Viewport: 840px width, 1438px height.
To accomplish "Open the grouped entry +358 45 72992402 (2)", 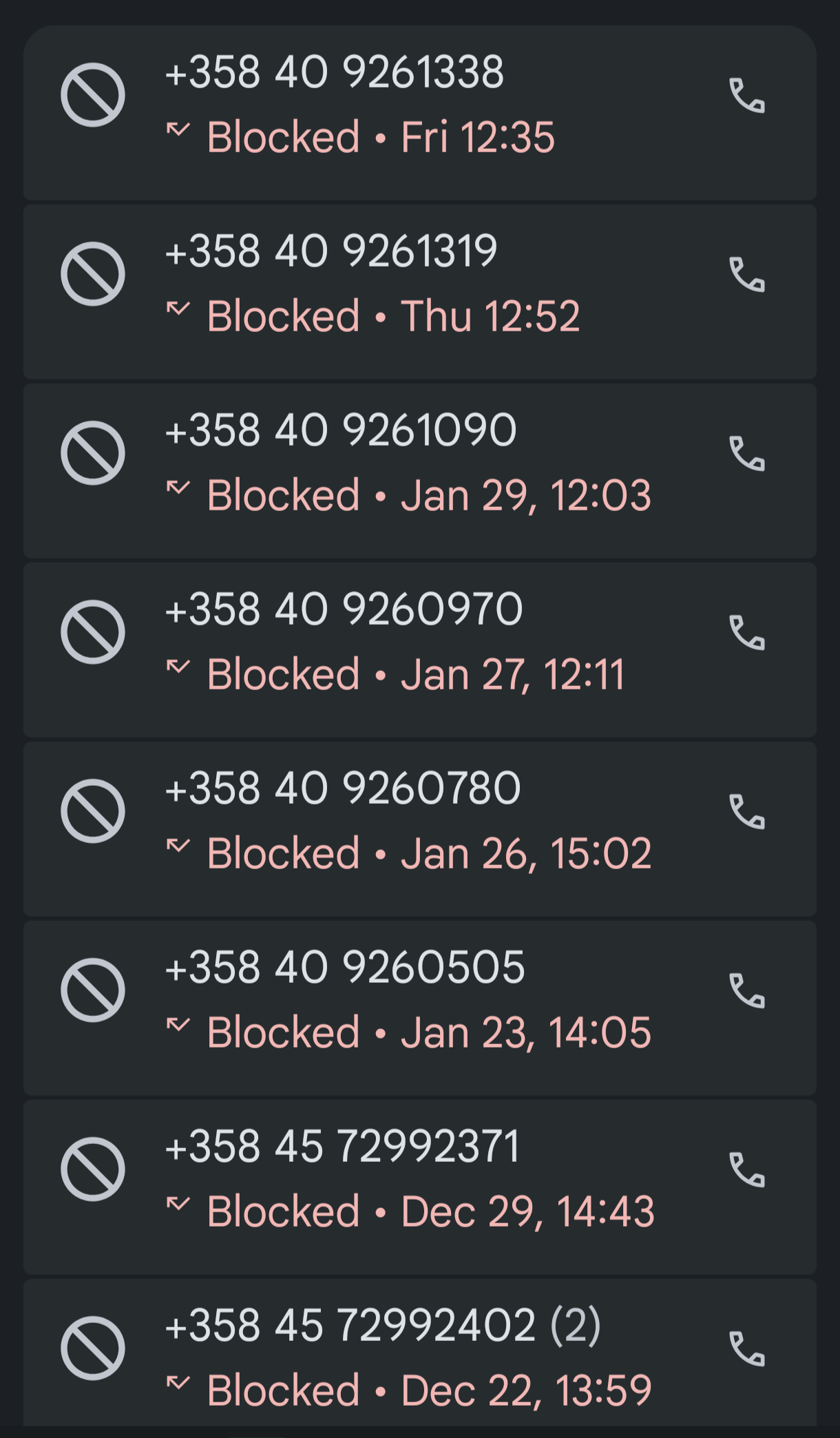I will 383,1326.
